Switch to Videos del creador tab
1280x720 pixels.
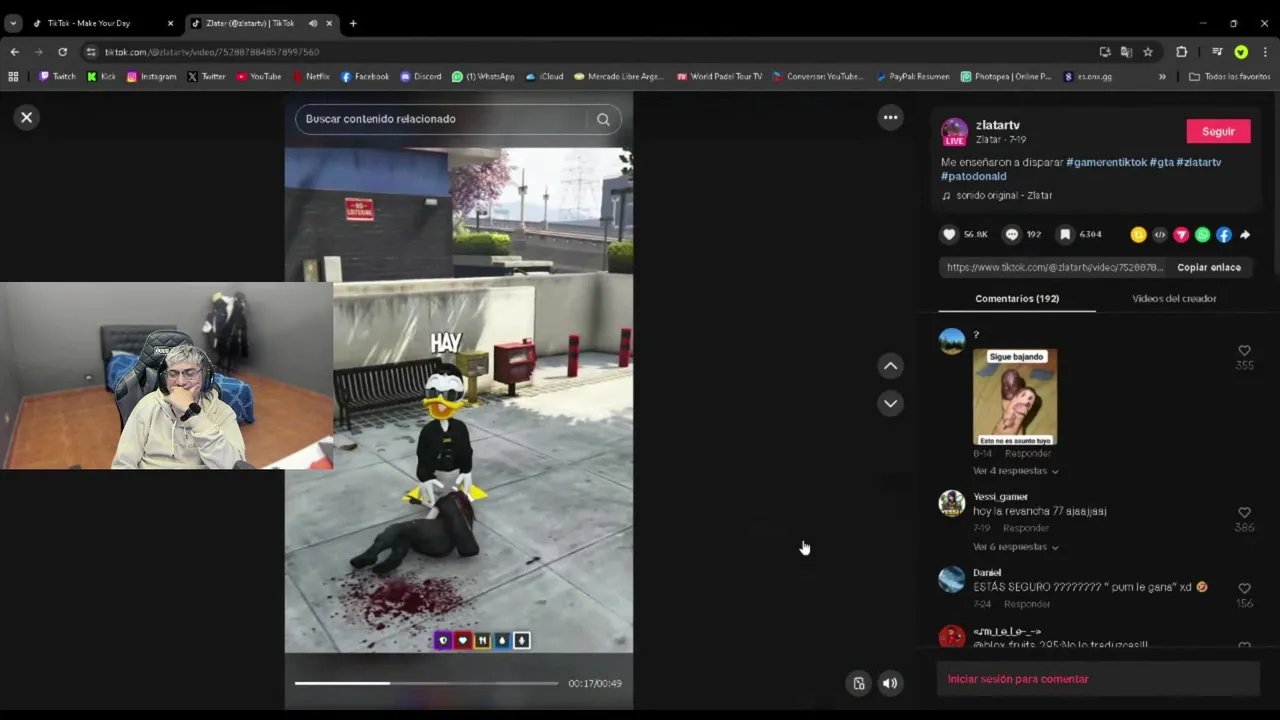(x=1174, y=298)
